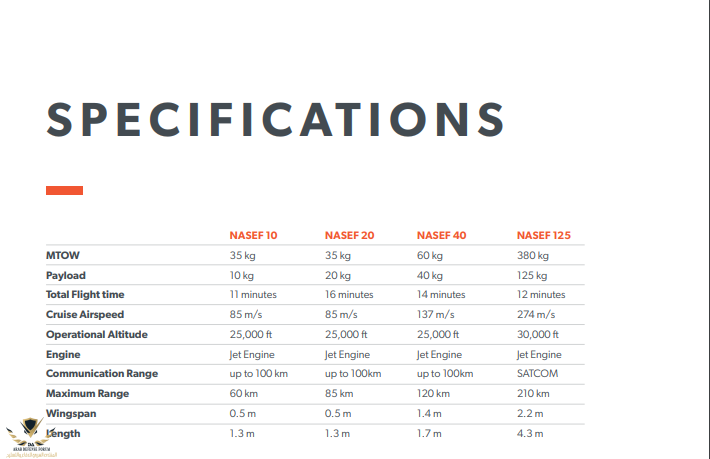Click the Arab Defense Forum logo watermark
Screen dimensions: 710x459
pyautogui.click(x=31, y=437)
